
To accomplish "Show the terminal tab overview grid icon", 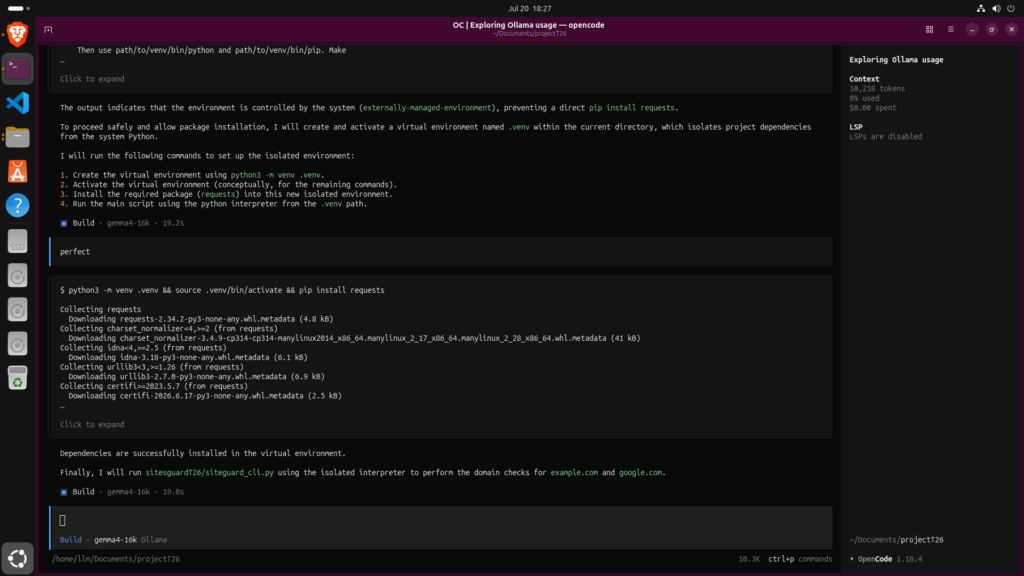I will point(929,29).
